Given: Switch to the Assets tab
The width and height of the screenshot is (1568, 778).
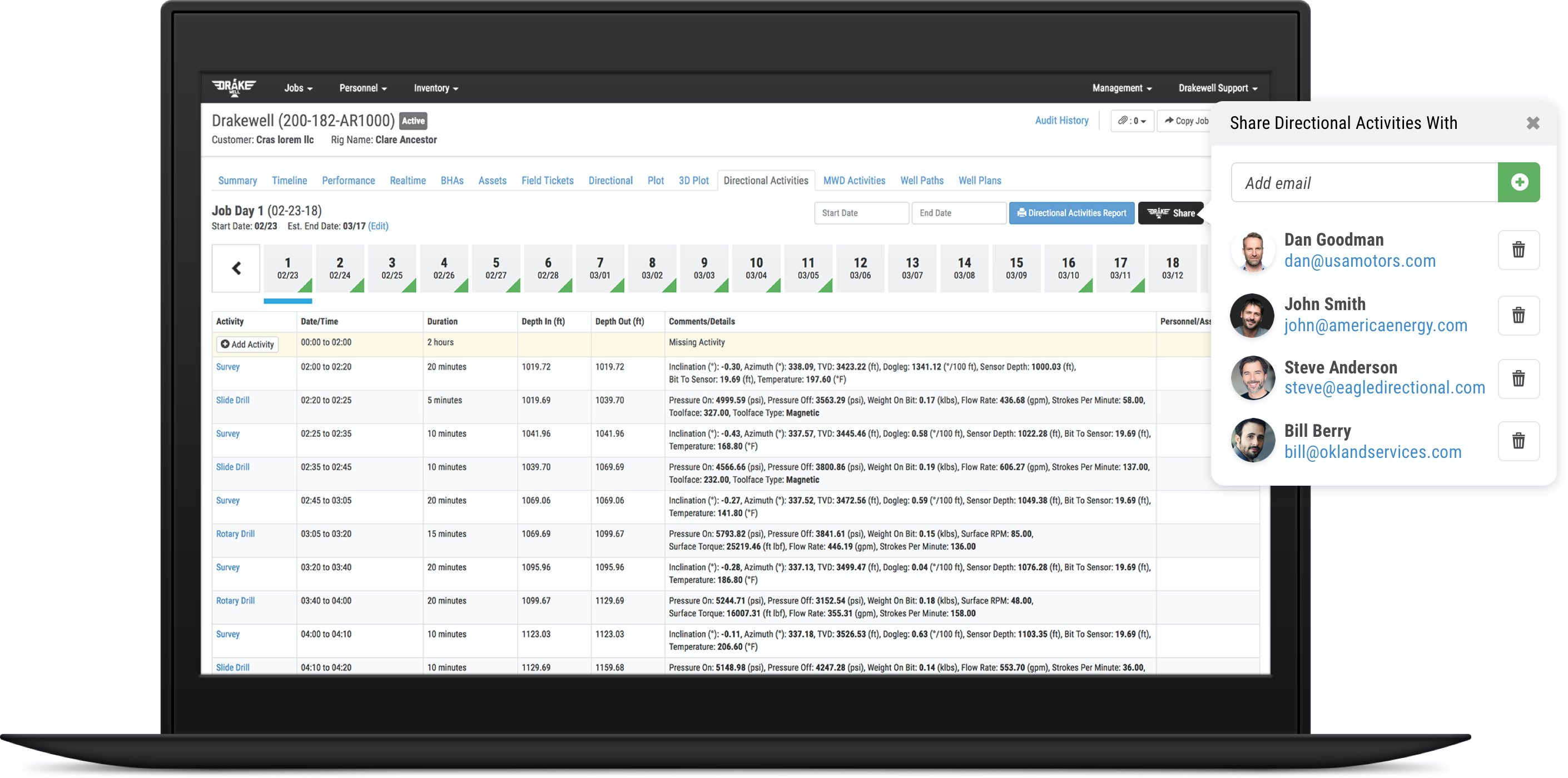Looking at the screenshot, I should click(x=493, y=181).
